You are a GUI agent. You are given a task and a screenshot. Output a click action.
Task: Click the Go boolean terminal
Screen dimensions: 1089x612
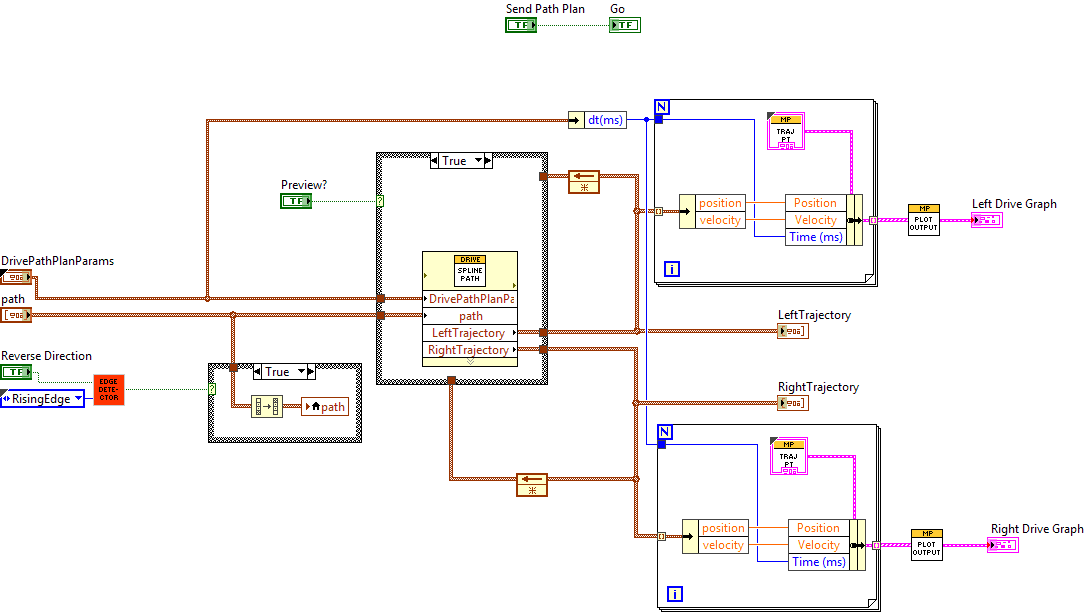624,25
